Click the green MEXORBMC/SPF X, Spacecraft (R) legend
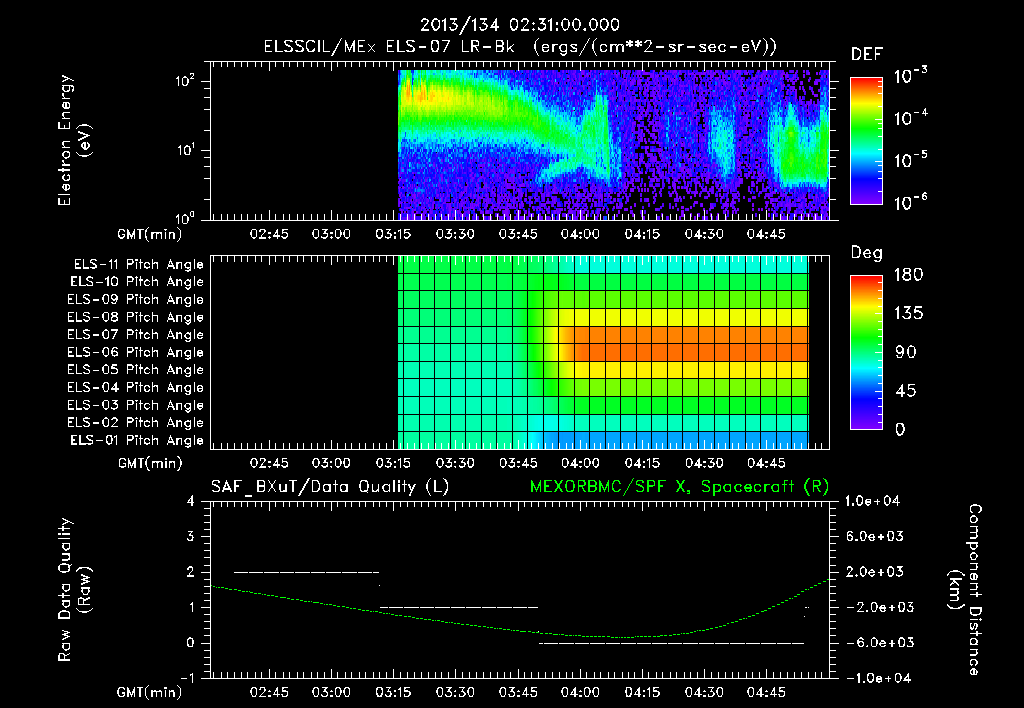 pyautogui.click(x=679, y=487)
